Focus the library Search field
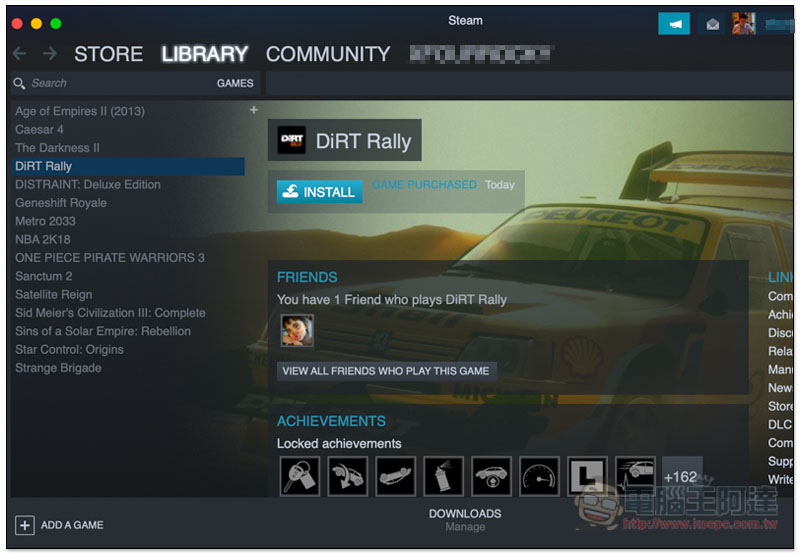Viewport: 800px width, 555px height. (117, 83)
